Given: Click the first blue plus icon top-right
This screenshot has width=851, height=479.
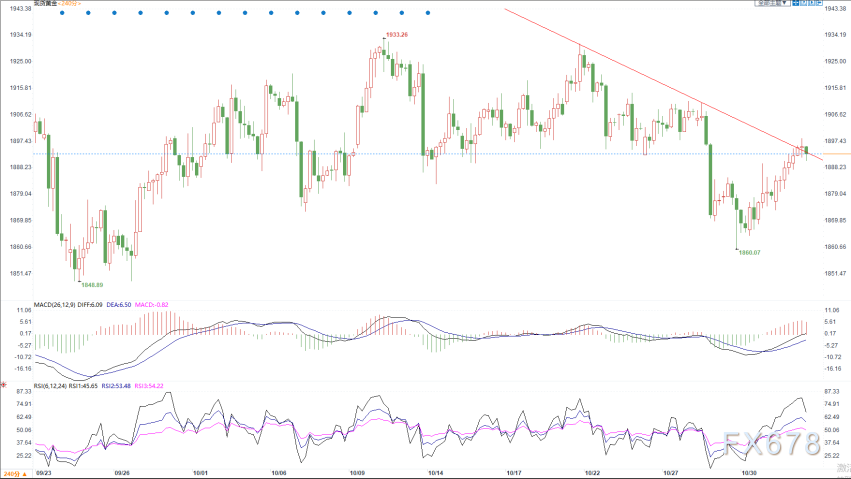Looking at the screenshot, I should 796,3.
